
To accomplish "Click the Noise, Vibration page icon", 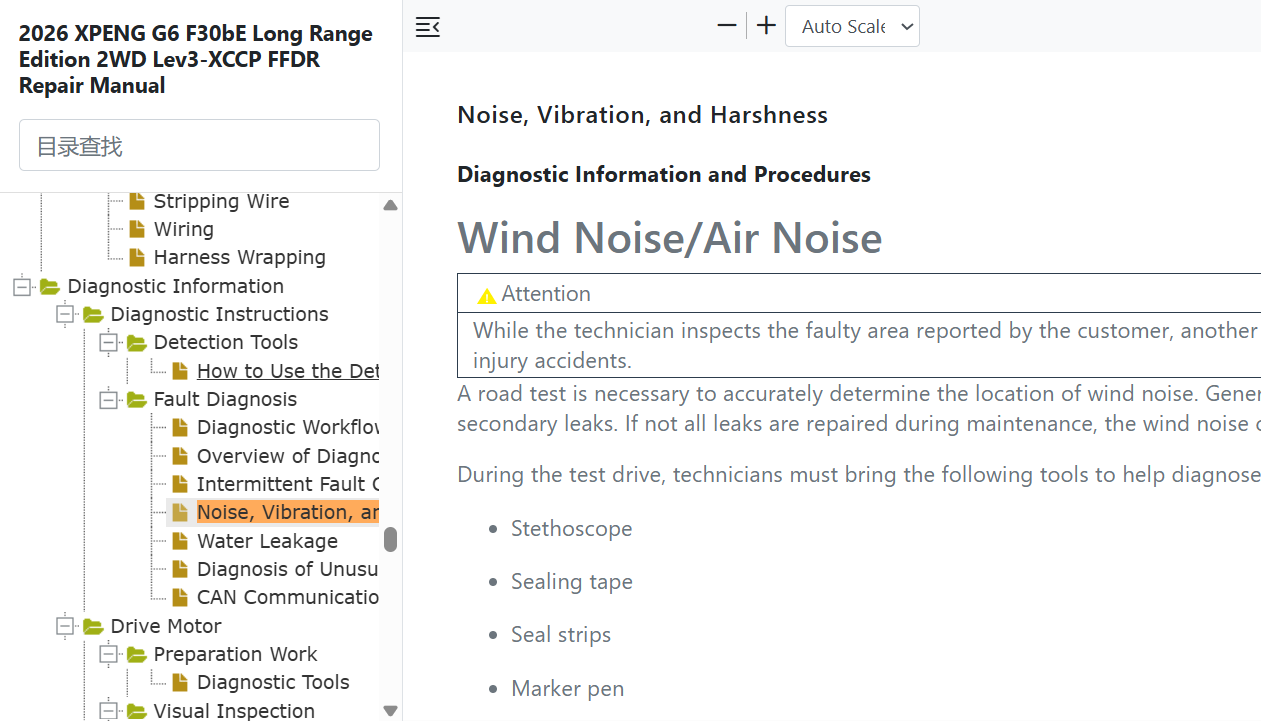I will coord(180,512).
